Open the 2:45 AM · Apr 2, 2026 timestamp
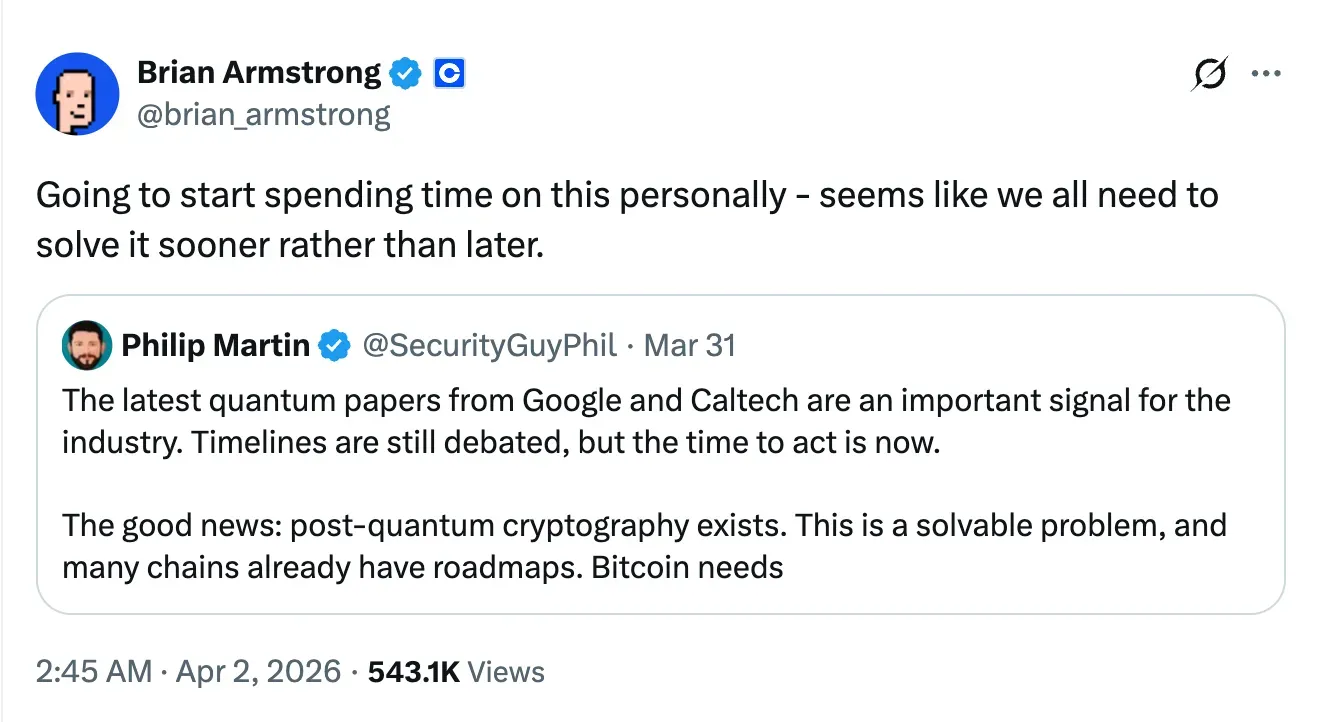 click(x=188, y=672)
